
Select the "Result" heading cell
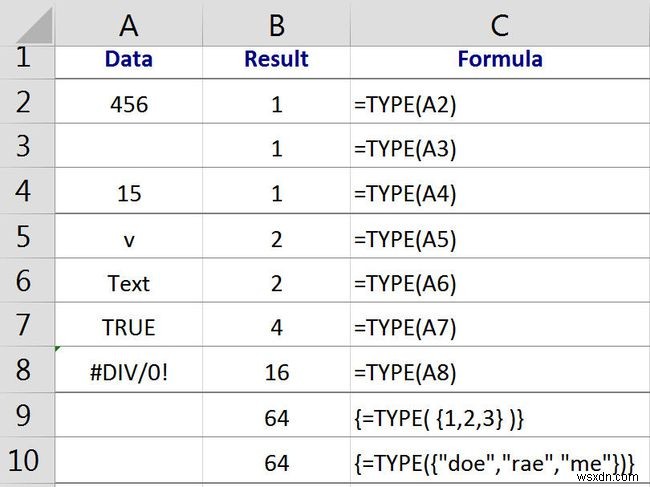tap(276, 59)
